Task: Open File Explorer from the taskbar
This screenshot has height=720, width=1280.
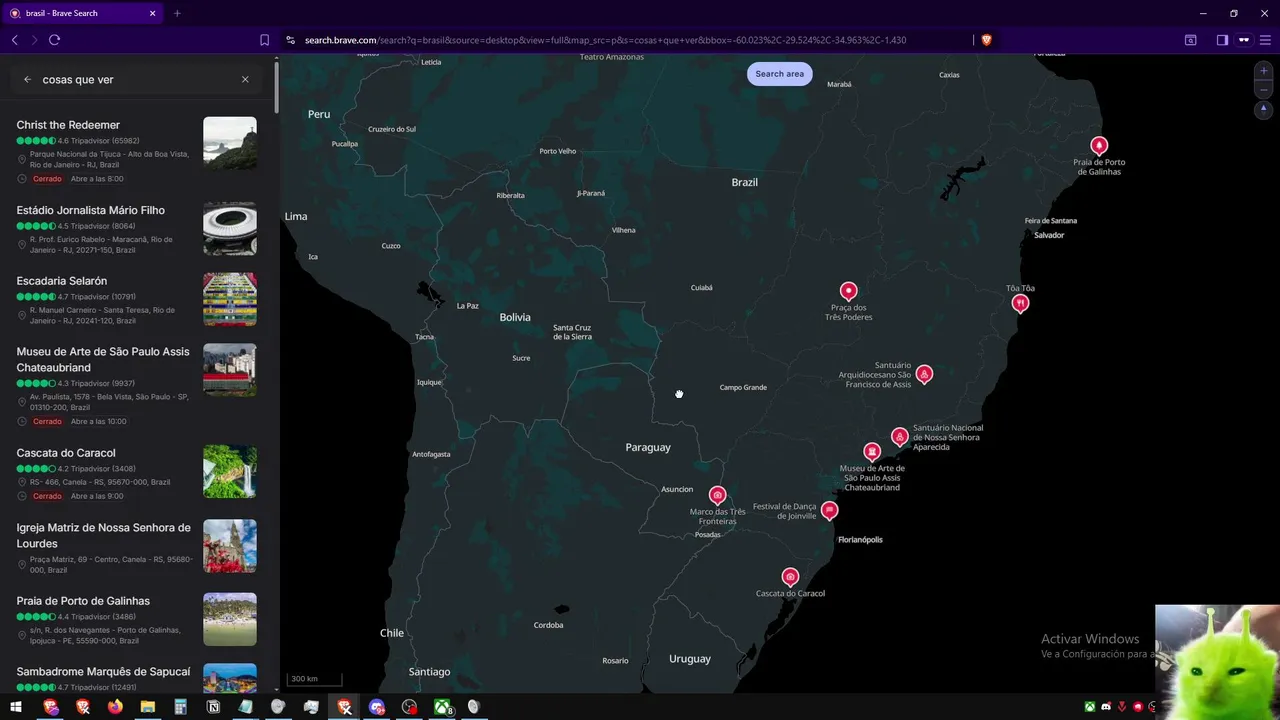Action: coord(148,707)
